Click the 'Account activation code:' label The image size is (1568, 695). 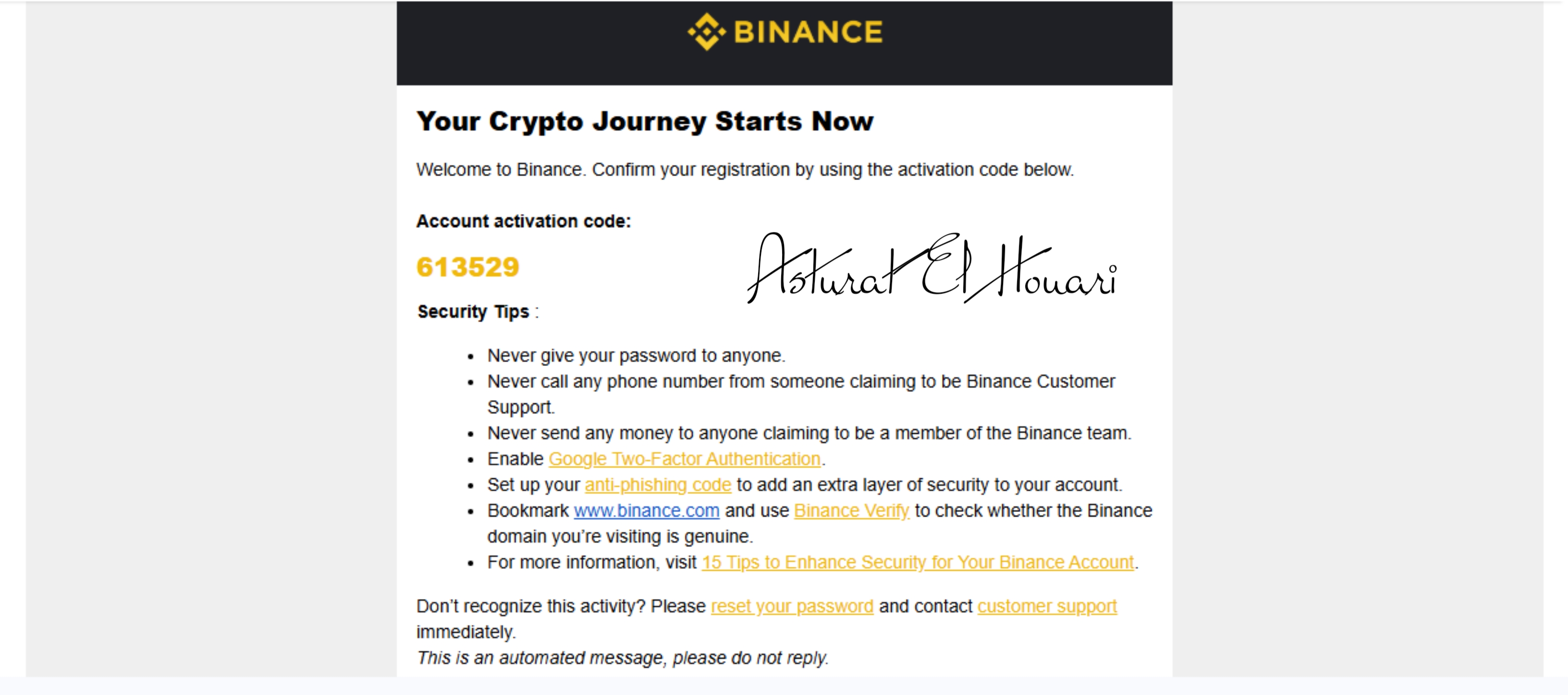point(524,221)
